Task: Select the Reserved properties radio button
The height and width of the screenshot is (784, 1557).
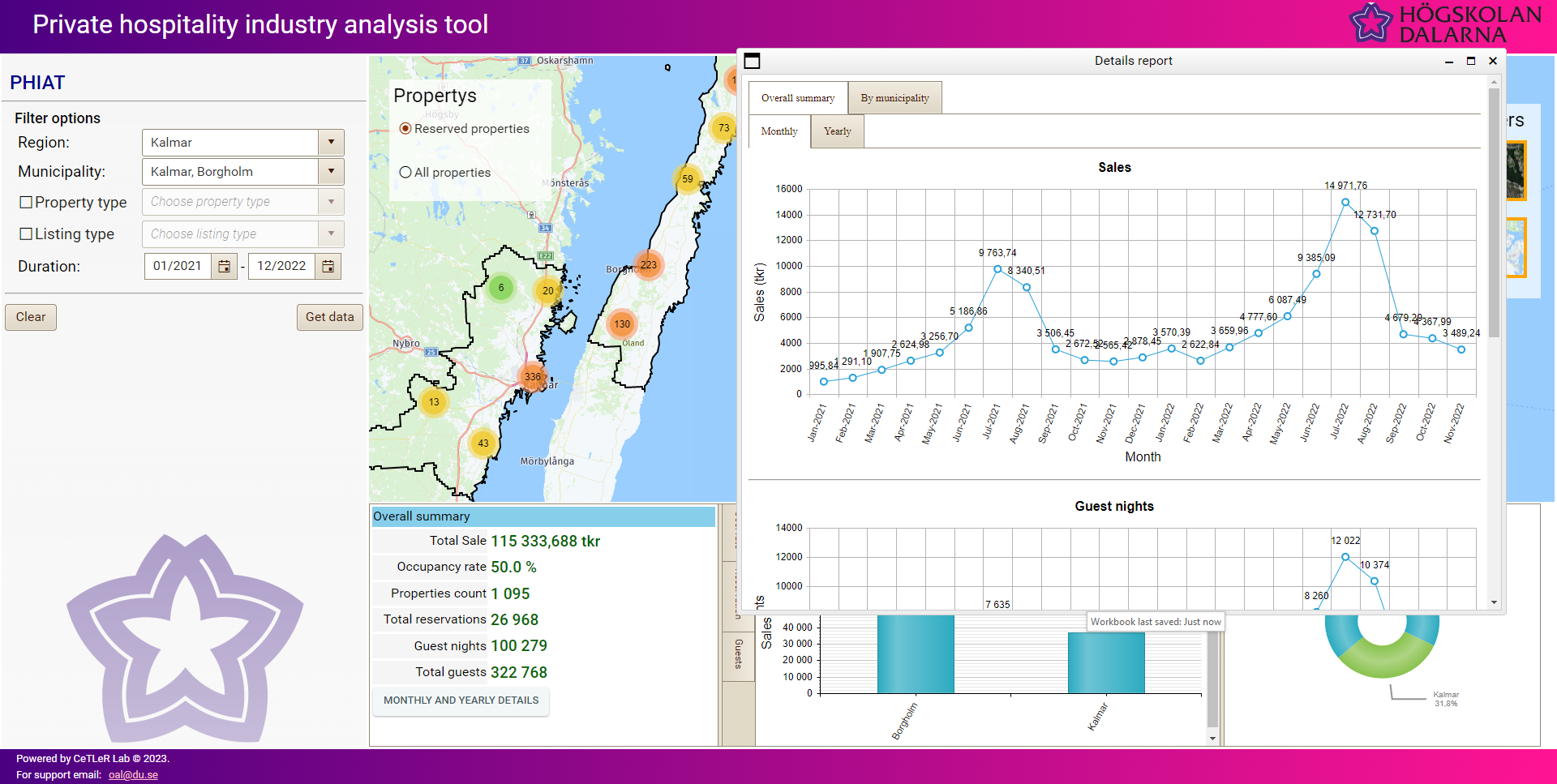Action: click(405, 129)
